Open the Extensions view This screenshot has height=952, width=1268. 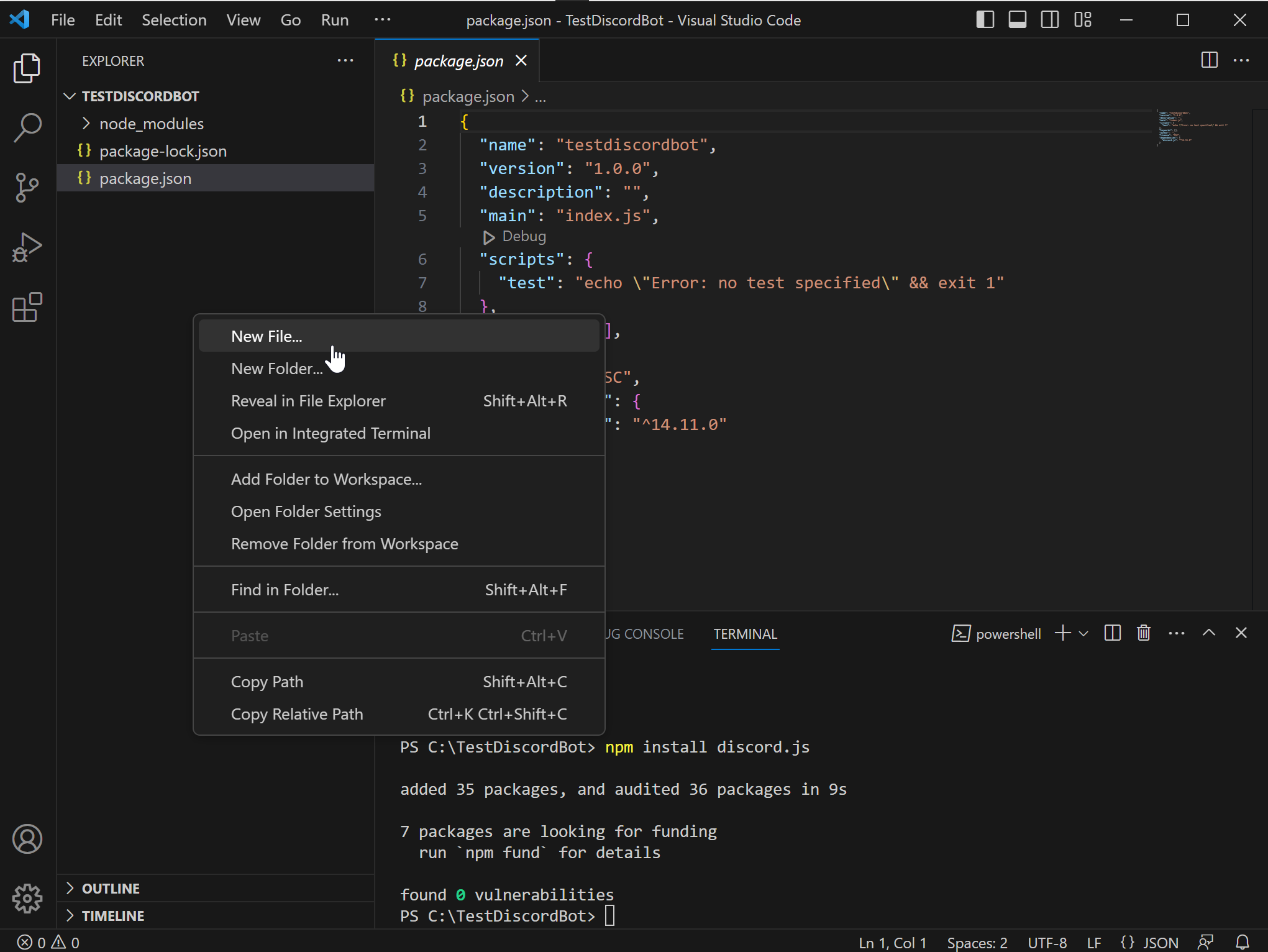point(27,307)
